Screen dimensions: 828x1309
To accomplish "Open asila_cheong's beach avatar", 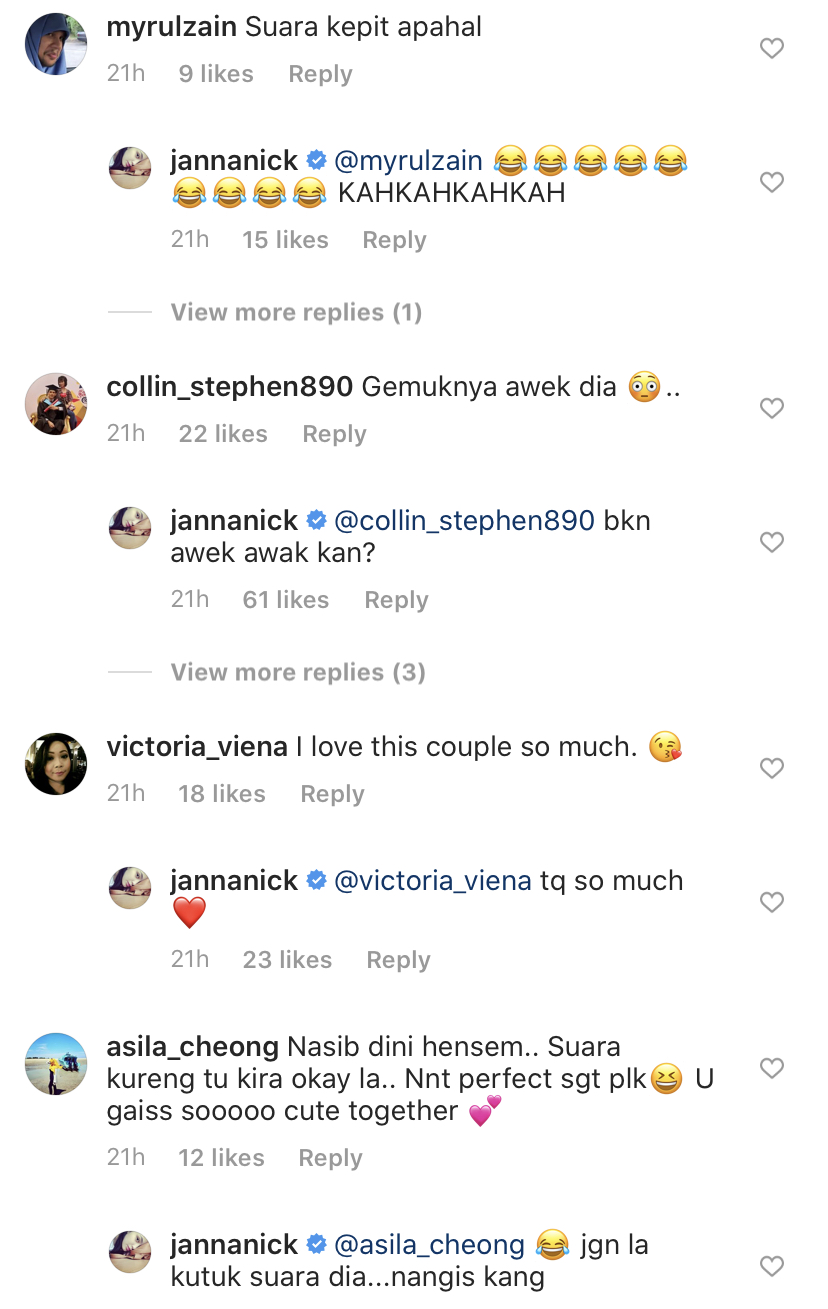I will click(x=55, y=1064).
